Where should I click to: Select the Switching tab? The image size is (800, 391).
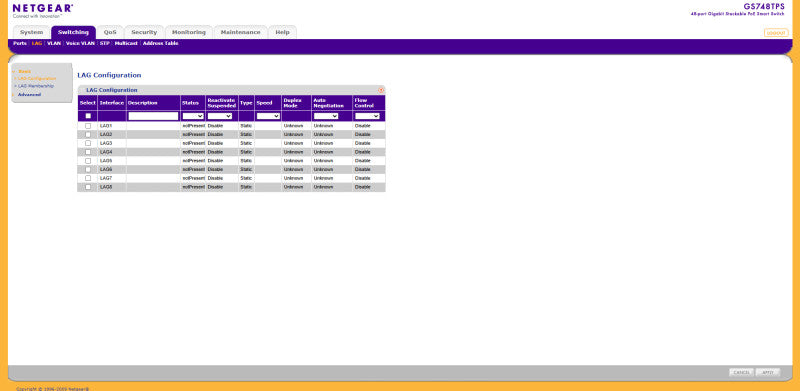[x=73, y=32]
